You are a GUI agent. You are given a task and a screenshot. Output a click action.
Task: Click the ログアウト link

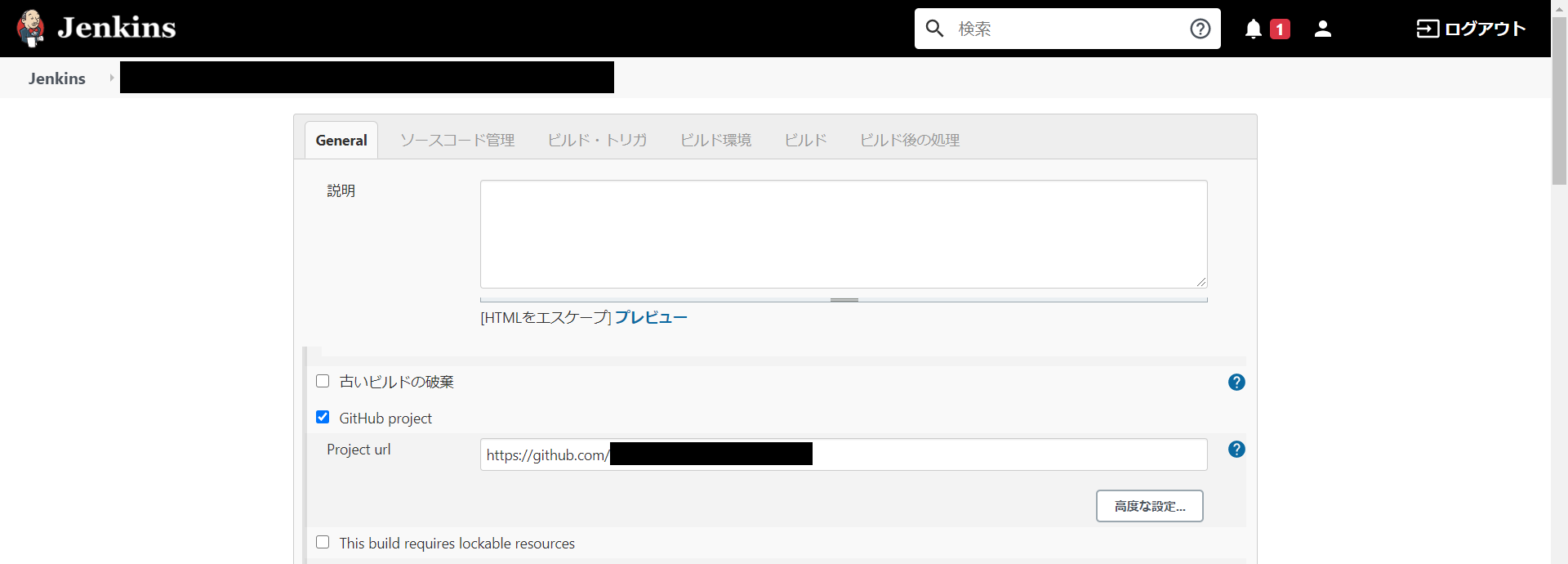[1471, 29]
